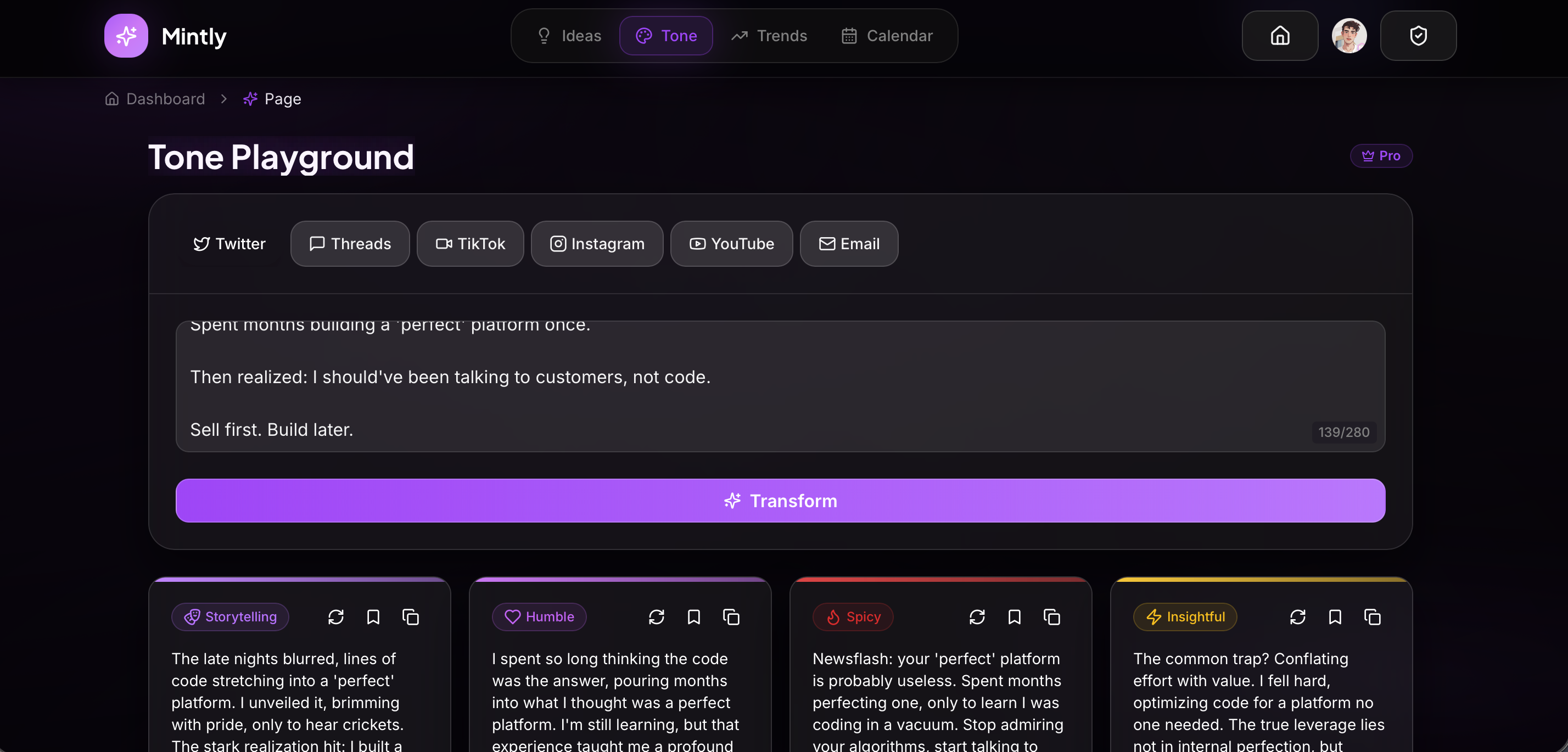Switch to the Calendar view
1568x752 pixels.
click(886, 35)
